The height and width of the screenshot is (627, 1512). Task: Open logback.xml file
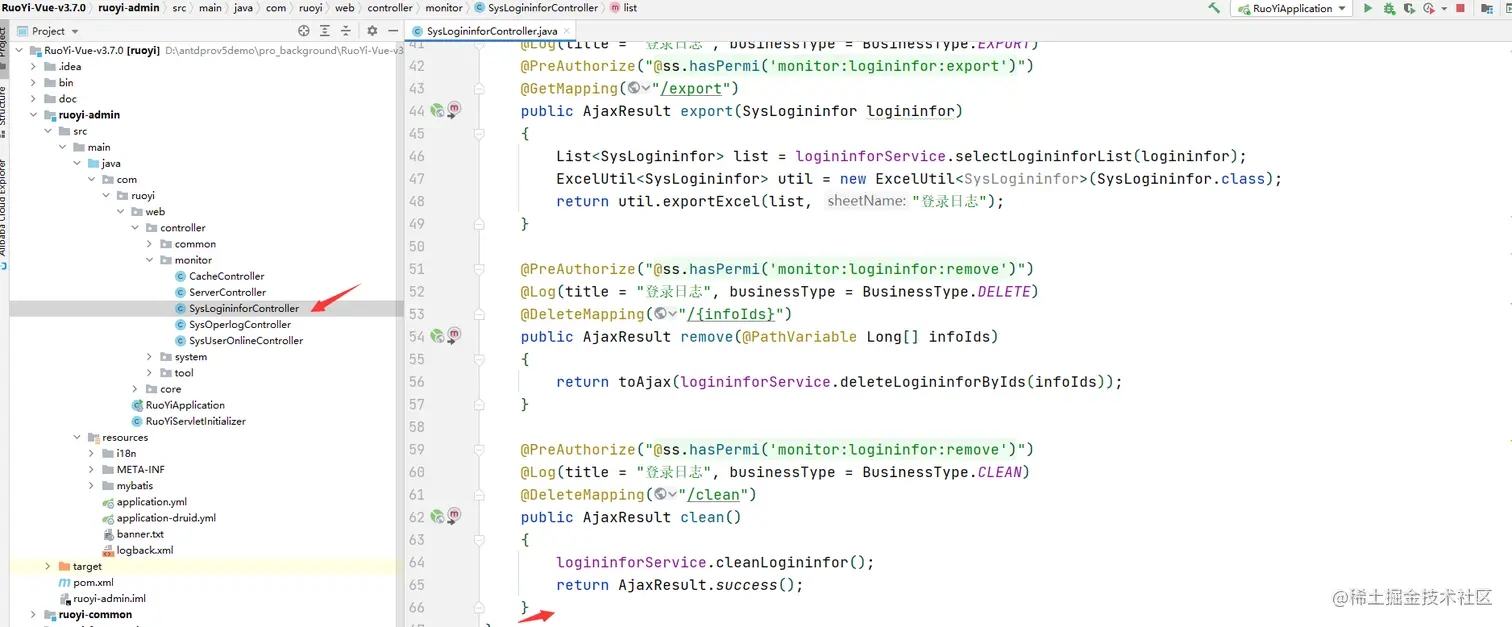(137, 550)
